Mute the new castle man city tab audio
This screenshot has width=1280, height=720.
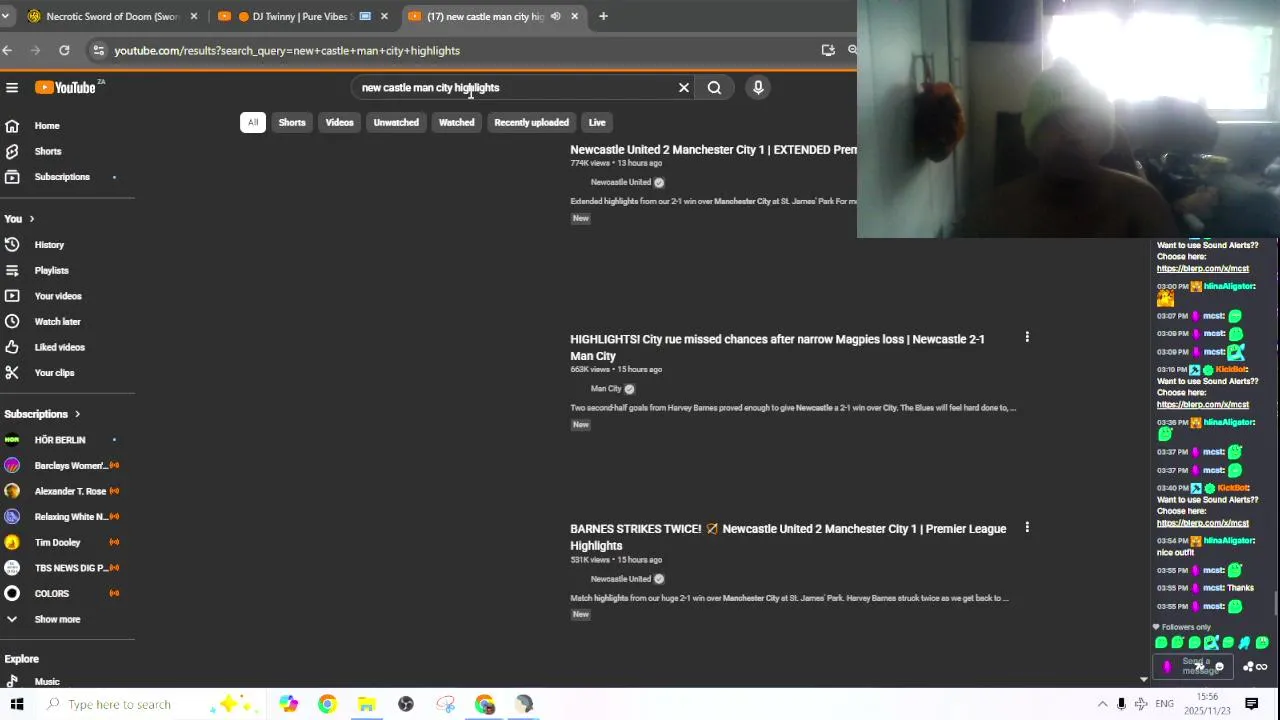click(x=555, y=16)
